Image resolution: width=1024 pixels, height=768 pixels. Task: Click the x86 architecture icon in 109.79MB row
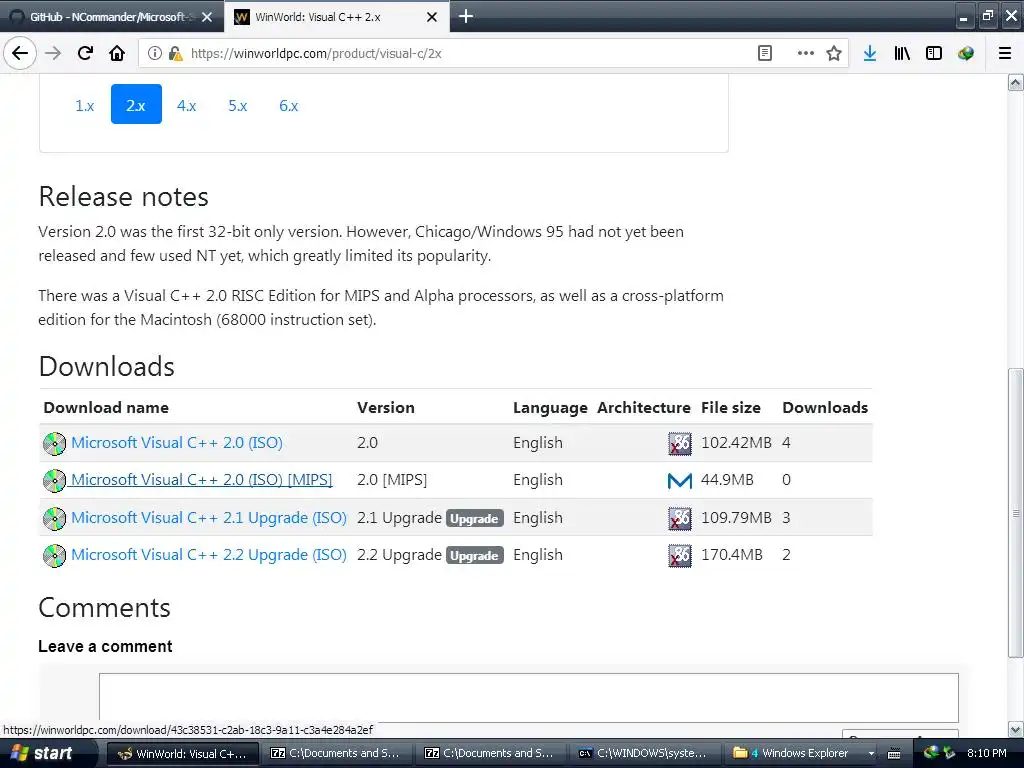point(680,519)
